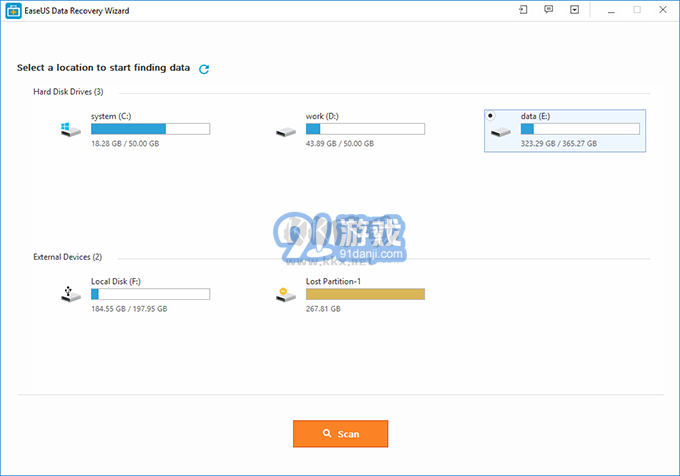Select the system (C:) drive icon

tap(71, 130)
